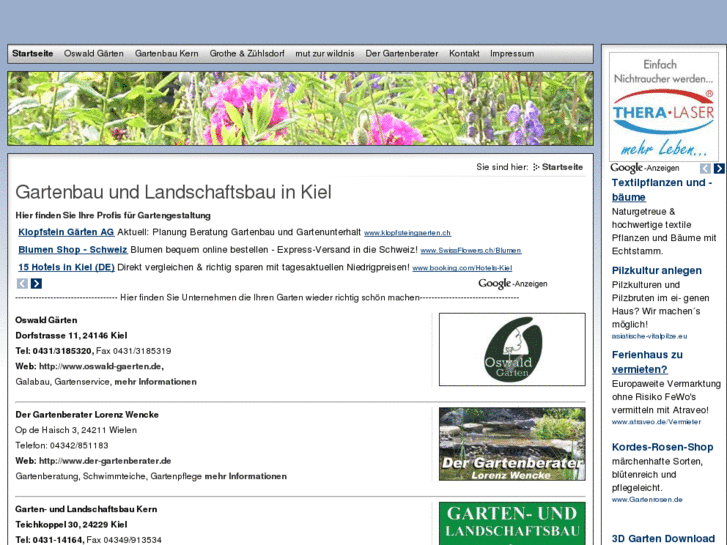
Task: Open http://www.der-gartenberater.de link
Action: pos(105,461)
